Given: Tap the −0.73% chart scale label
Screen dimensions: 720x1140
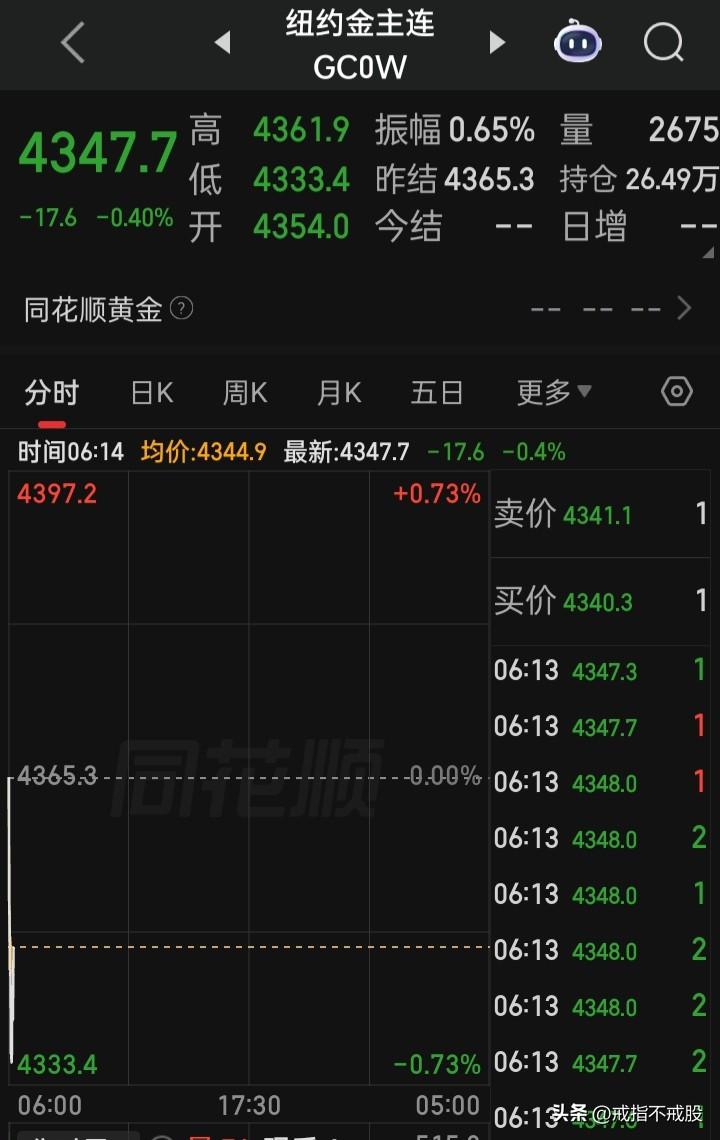Looking at the screenshot, I should pyautogui.click(x=436, y=1064).
